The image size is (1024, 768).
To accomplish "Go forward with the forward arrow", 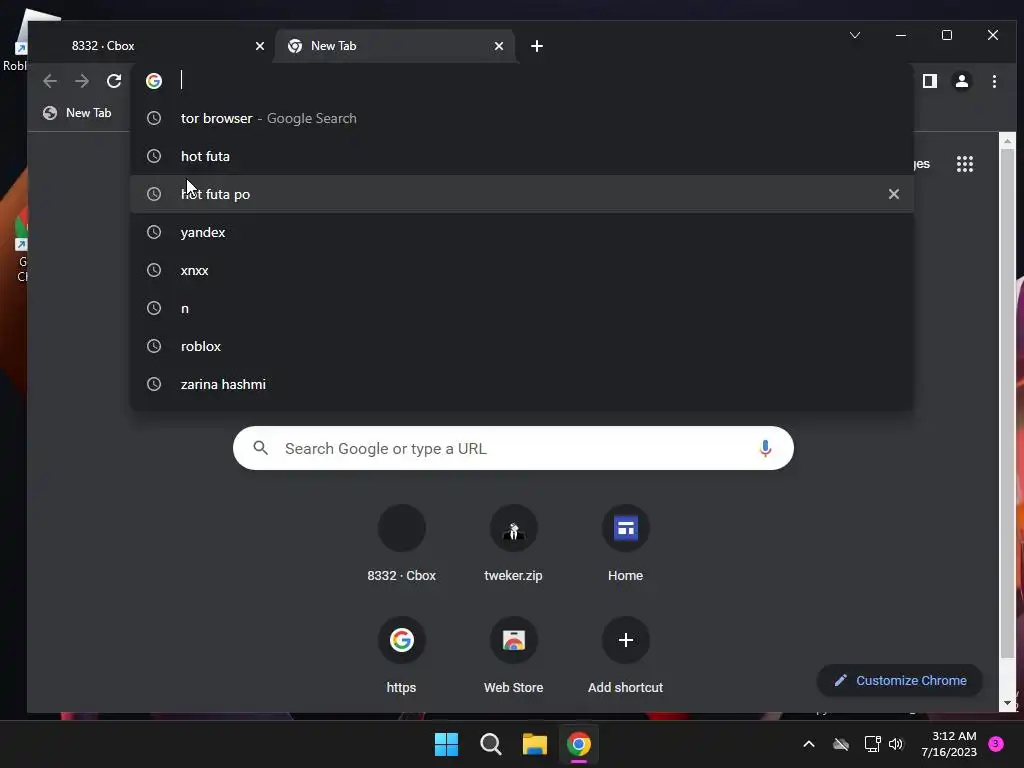I will point(82,81).
